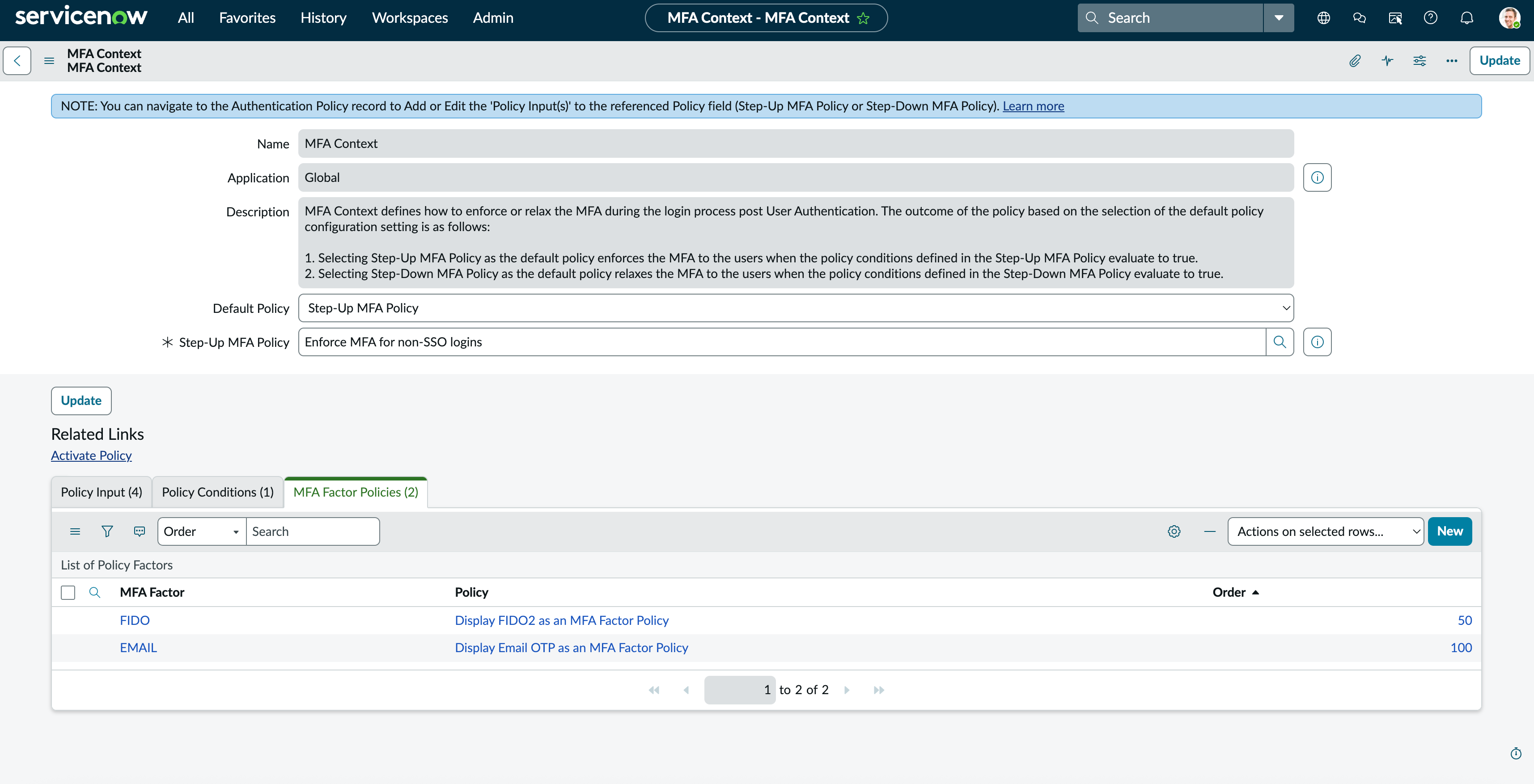Select MFA Factor Policies (2) tab

[356, 492]
